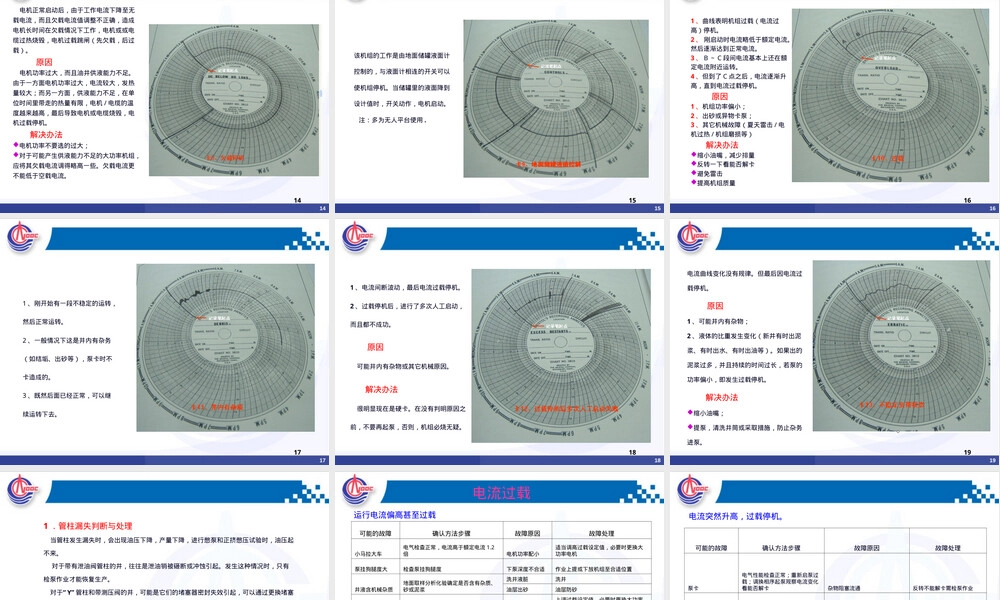Select the circular chart image on slide 16
This screenshot has width=1000, height=600.
[891, 96]
